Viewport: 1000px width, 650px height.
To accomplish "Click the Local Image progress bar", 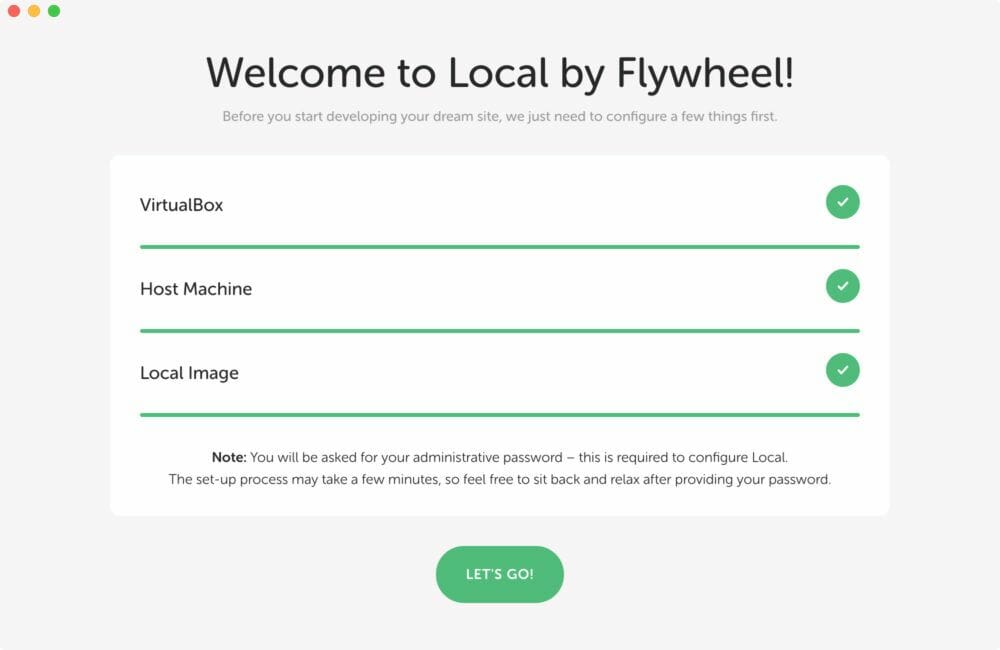I will coord(500,415).
